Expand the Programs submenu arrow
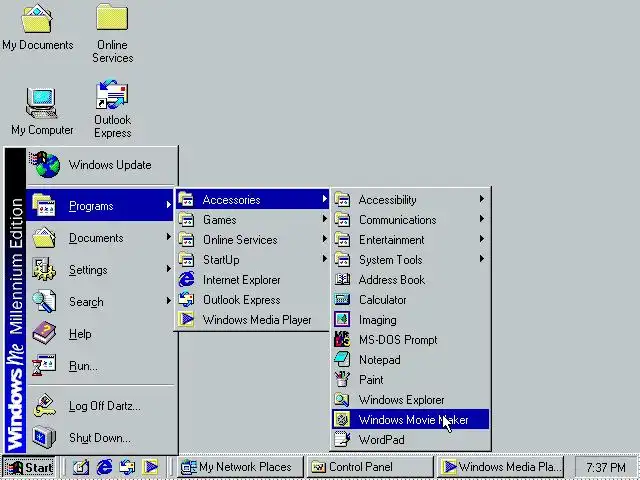The height and width of the screenshot is (480, 640). coord(169,205)
